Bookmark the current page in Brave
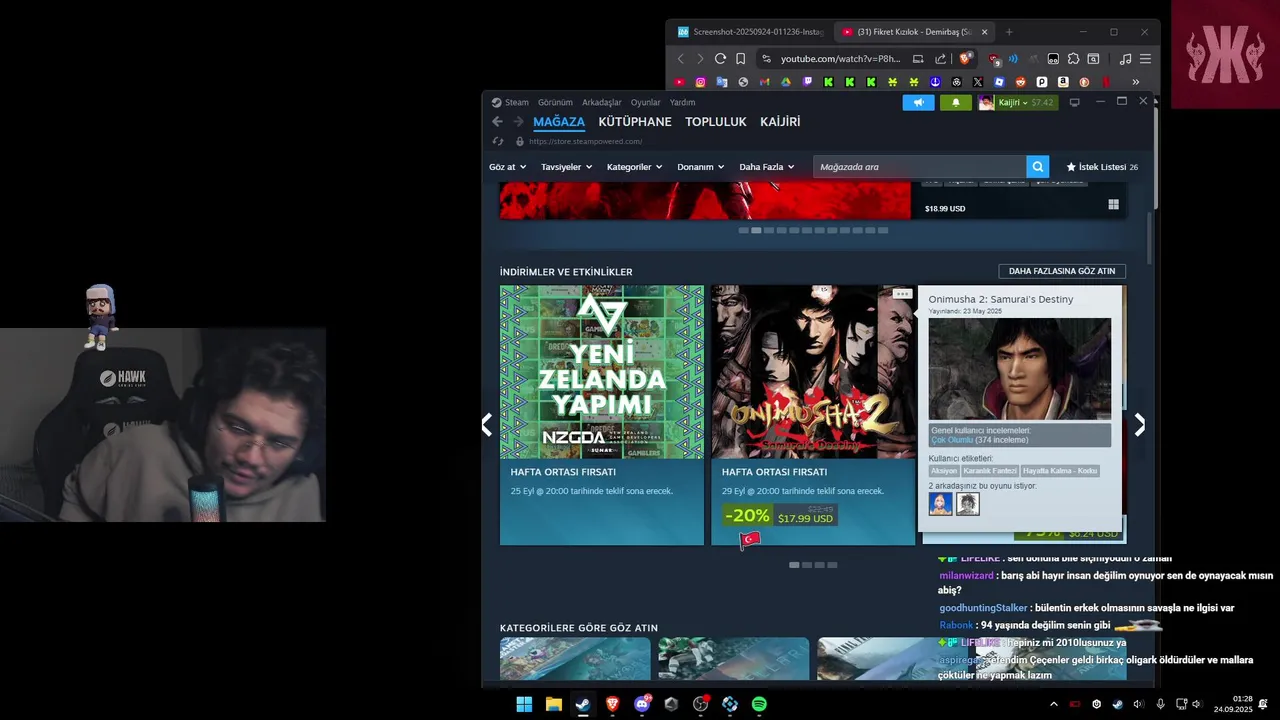 click(x=741, y=59)
